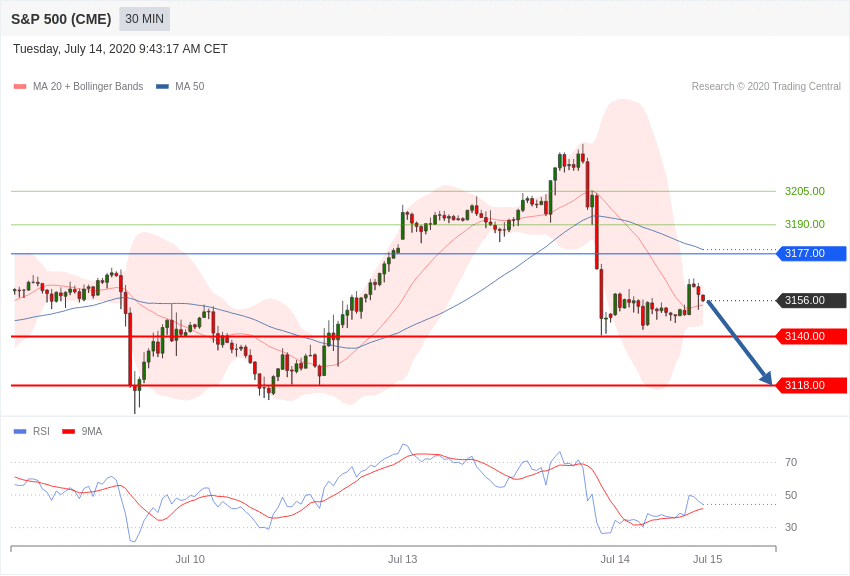This screenshot has width=850, height=576.
Task: Click the pink MA 20 + Bollinger Bands legend swatch
Action: click(20, 86)
